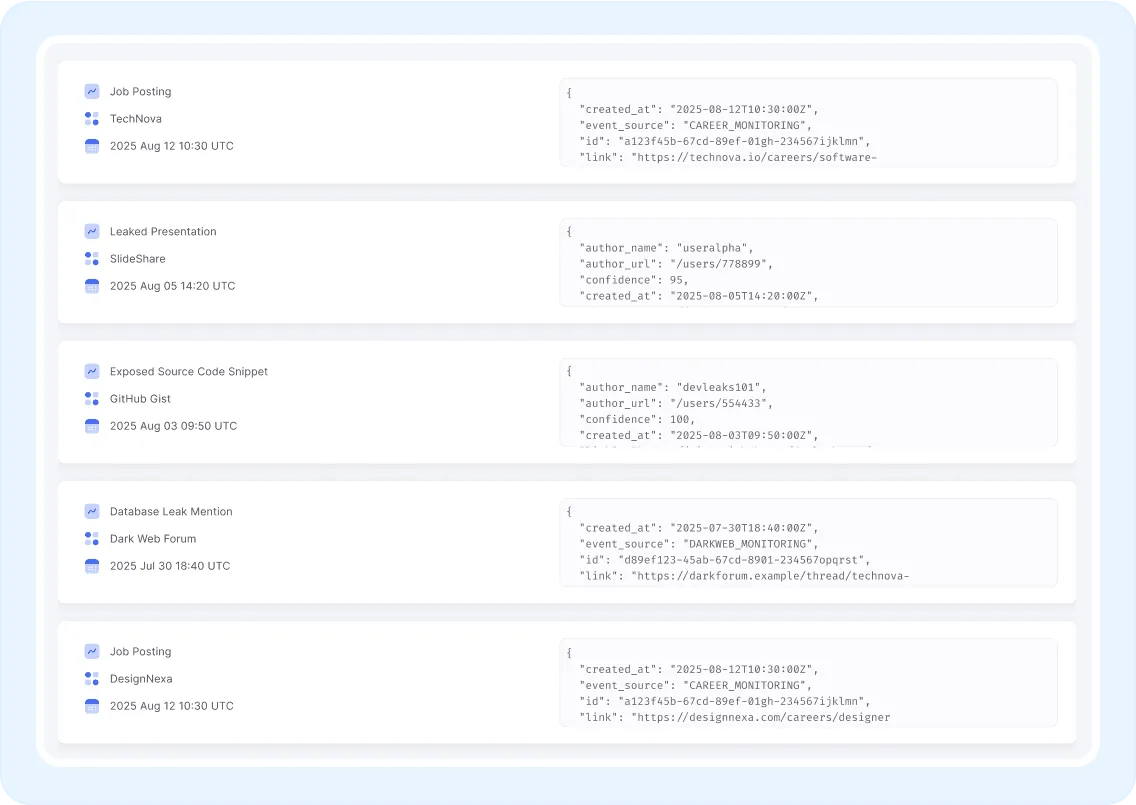This screenshot has width=1136, height=805.
Task: Click the trend icon beside Leaked Presentation
Action: pos(92,231)
